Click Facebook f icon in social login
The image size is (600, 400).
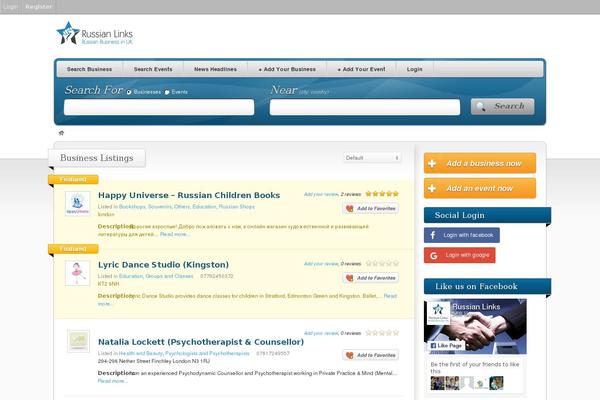[x=433, y=235]
